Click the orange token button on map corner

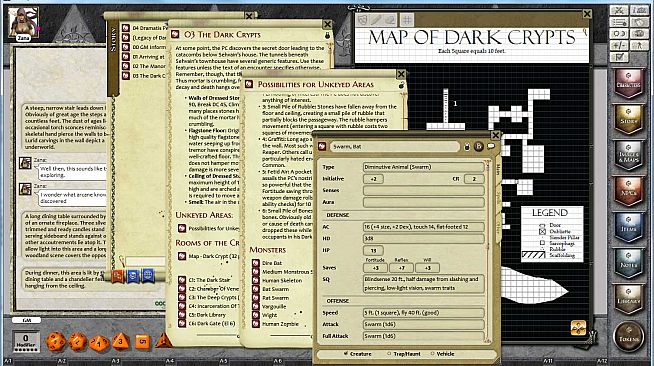pos(578,328)
